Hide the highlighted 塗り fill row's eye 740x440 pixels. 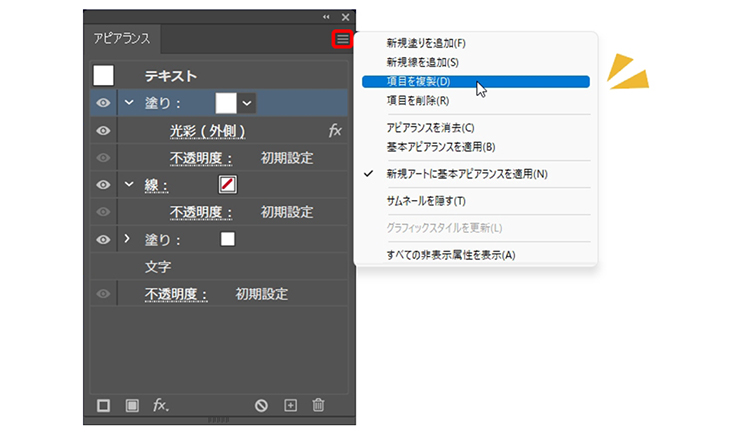(x=103, y=102)
